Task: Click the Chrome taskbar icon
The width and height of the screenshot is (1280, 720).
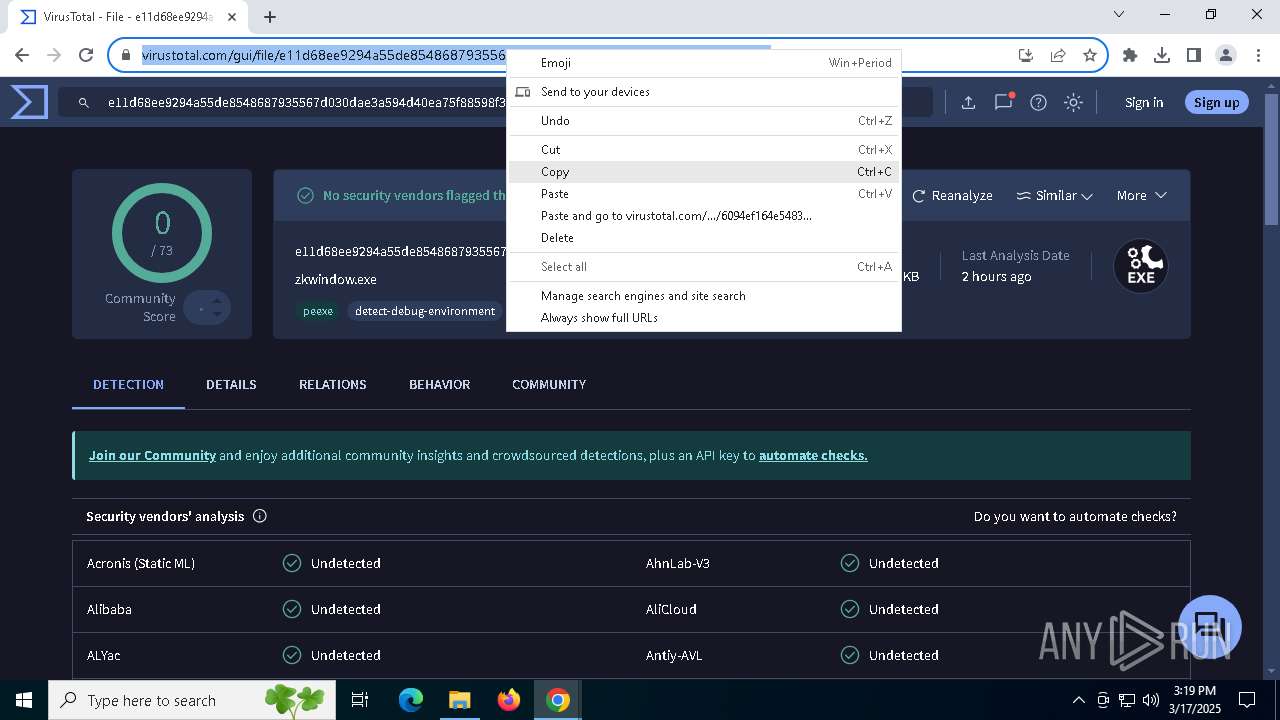Action: (558, 700)
